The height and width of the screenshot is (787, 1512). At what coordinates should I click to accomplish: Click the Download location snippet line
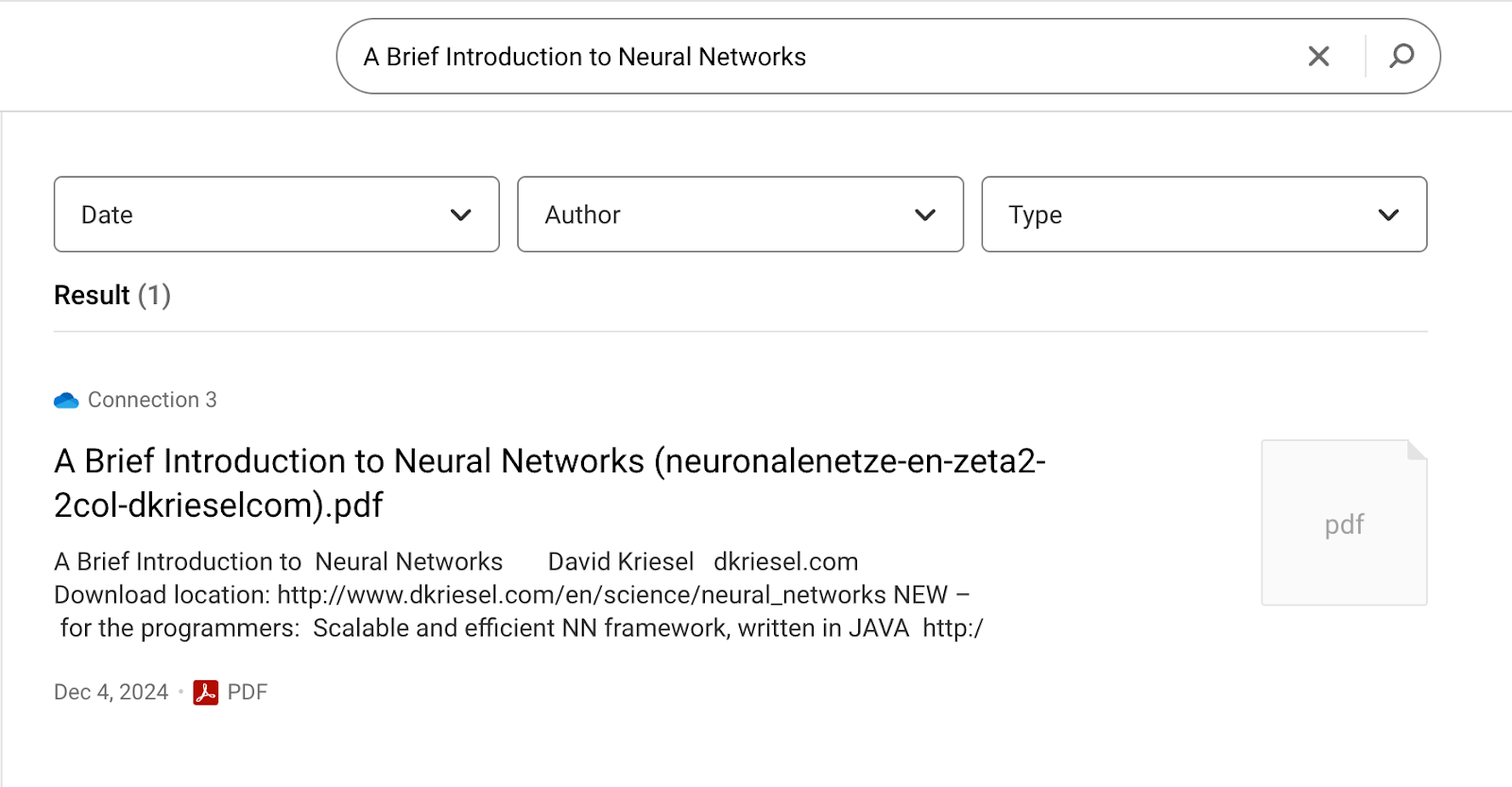511,595
